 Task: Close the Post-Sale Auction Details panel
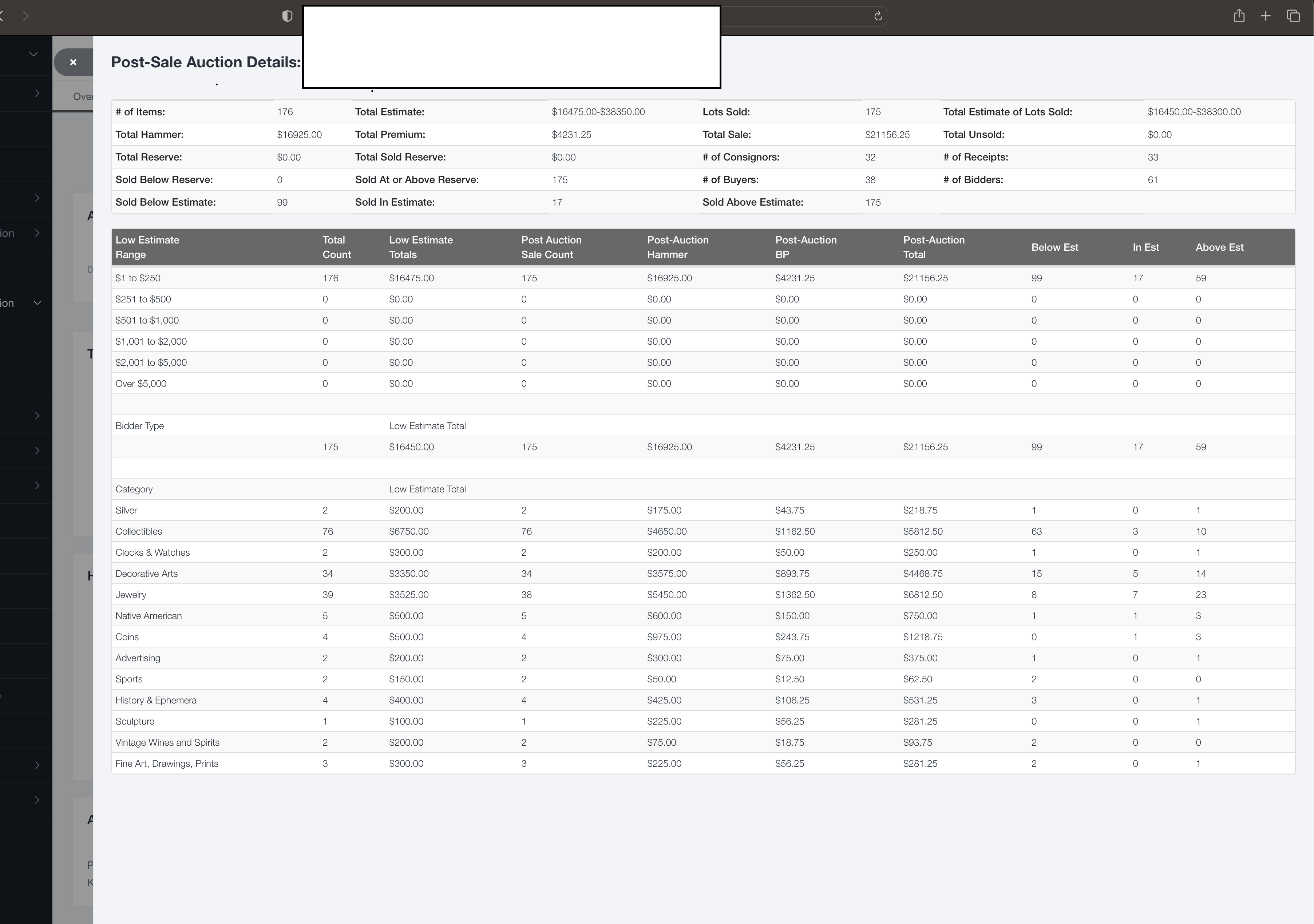point(73,62)
